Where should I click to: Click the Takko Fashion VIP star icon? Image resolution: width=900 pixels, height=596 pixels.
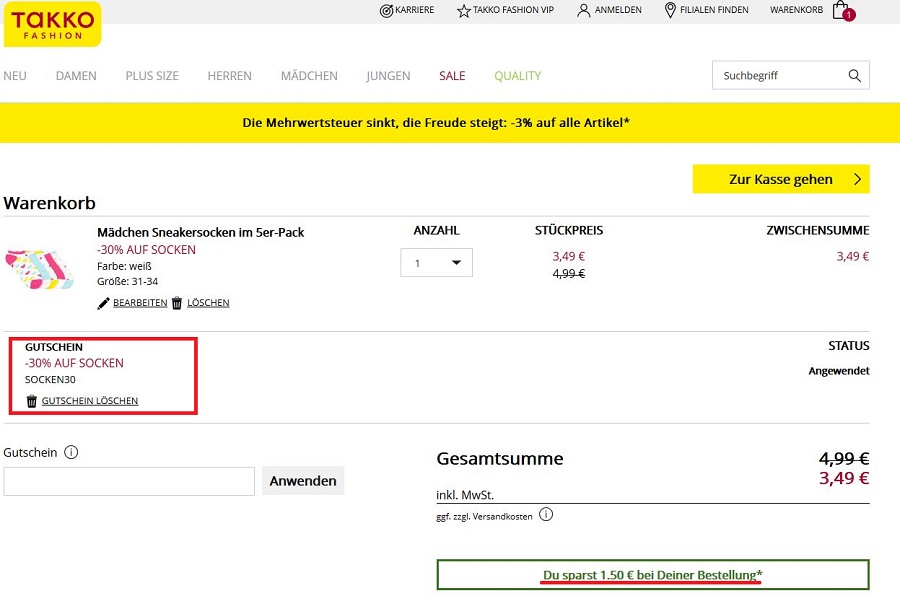click(464, 10)
